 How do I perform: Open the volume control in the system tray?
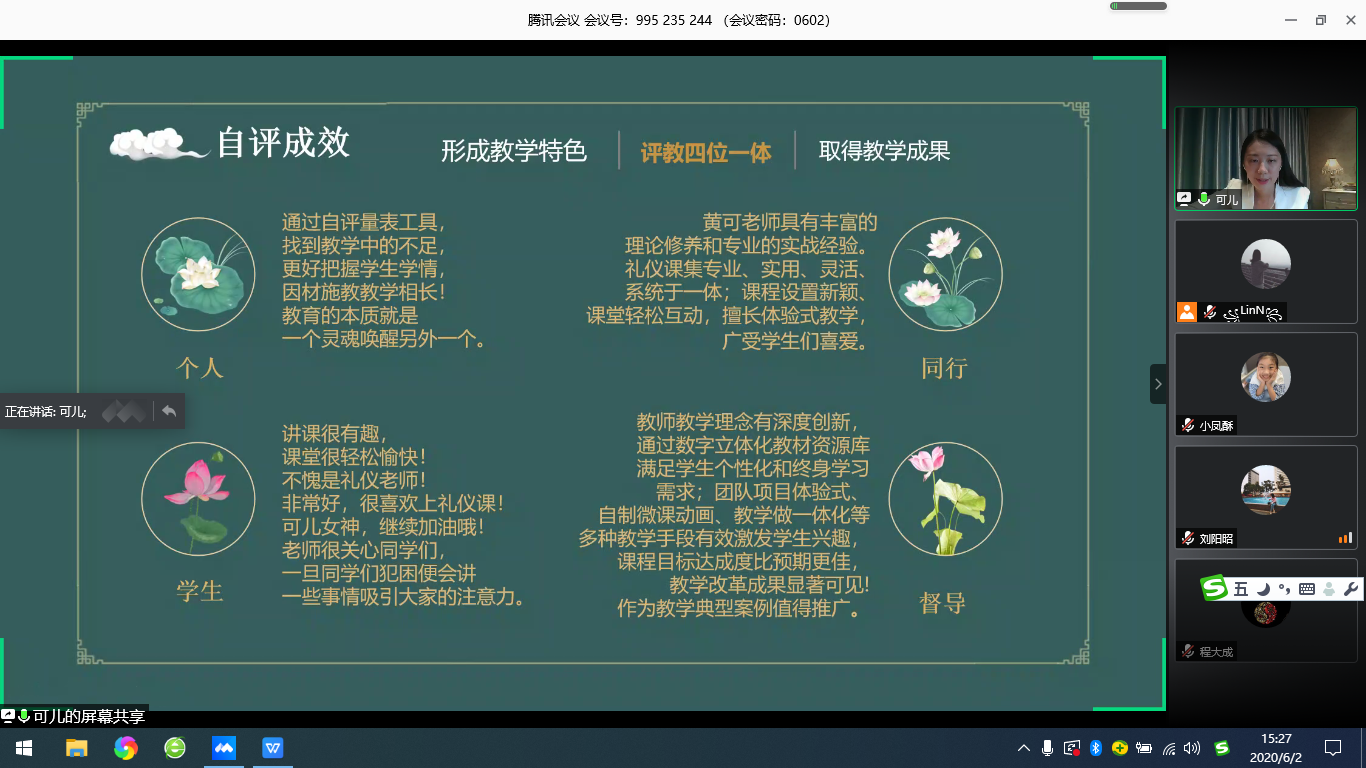pyautogui.click(x=1191, y=748)
